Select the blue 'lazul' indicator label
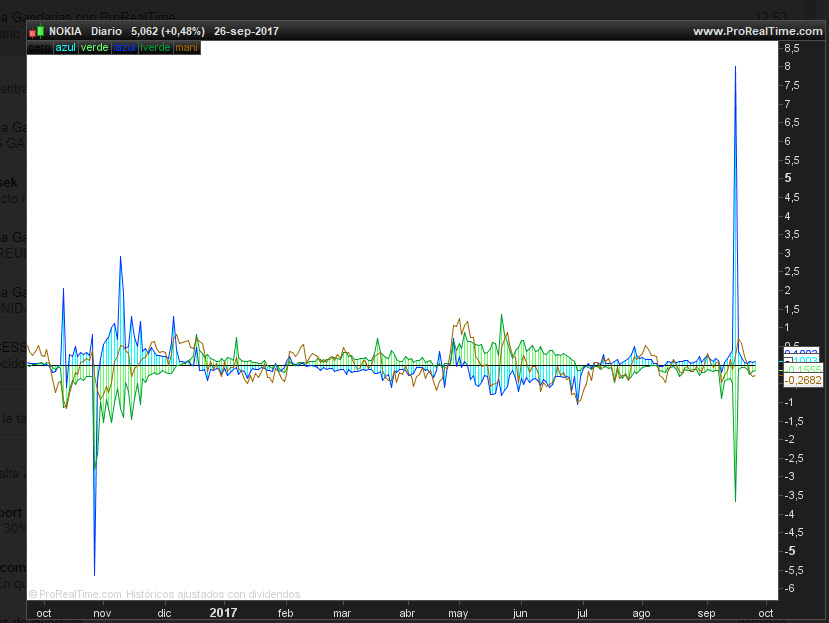 coord(124,48)
